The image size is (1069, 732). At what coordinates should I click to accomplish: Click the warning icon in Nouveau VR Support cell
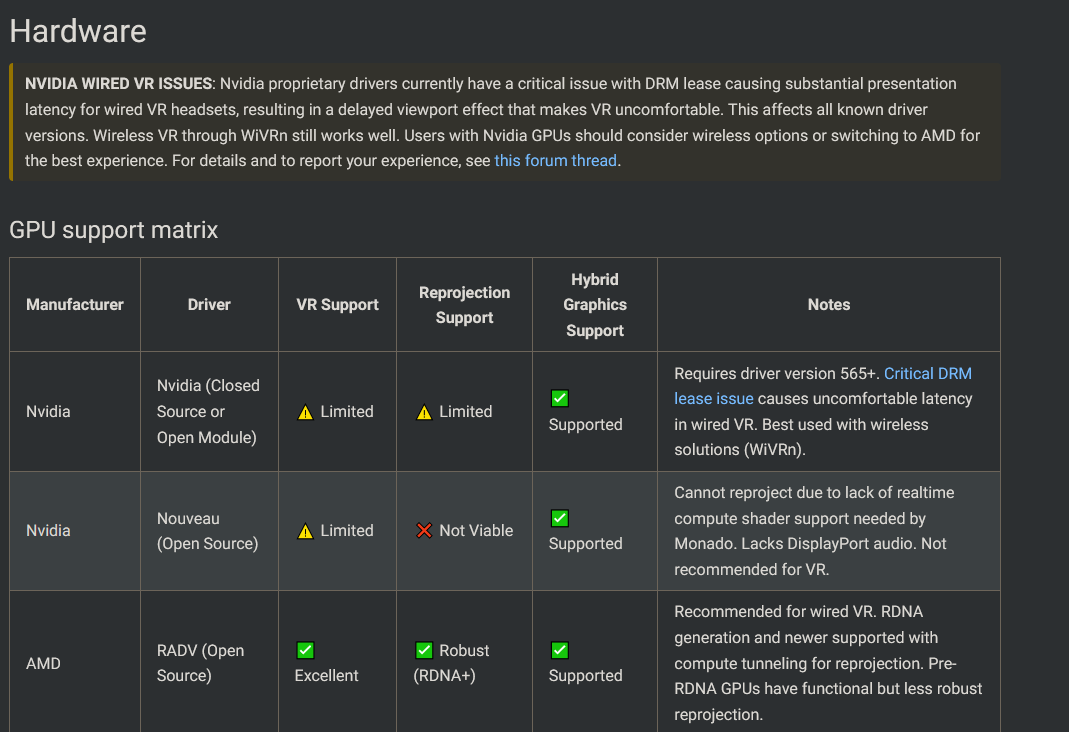pyautogui.click(x=305, y=531)
